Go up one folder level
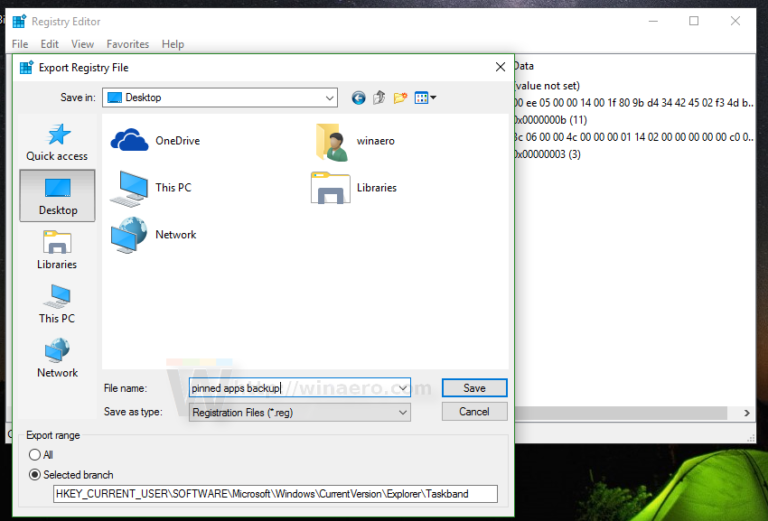This screenshot has height=521, width=768. 379,98
